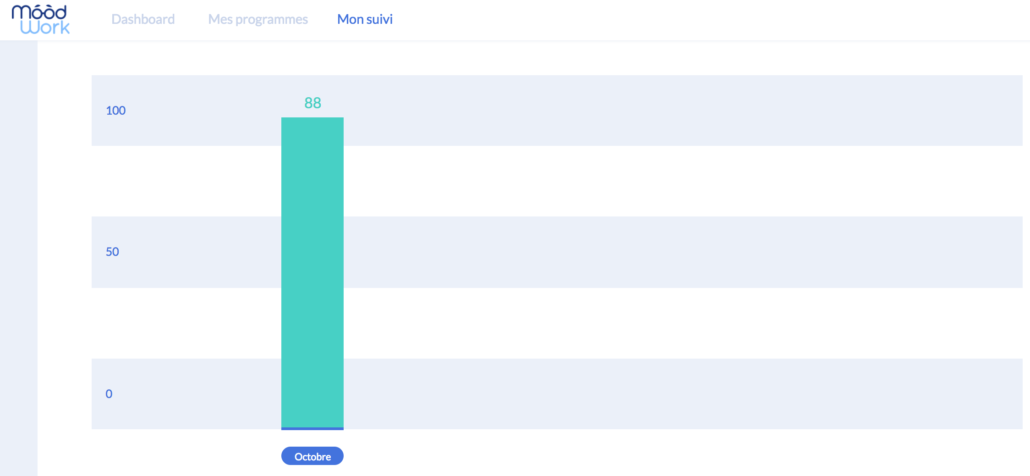This screenshot has height=476, width=1030.
Task: Click the word Mood in the logo
Action: pos(39,11)
